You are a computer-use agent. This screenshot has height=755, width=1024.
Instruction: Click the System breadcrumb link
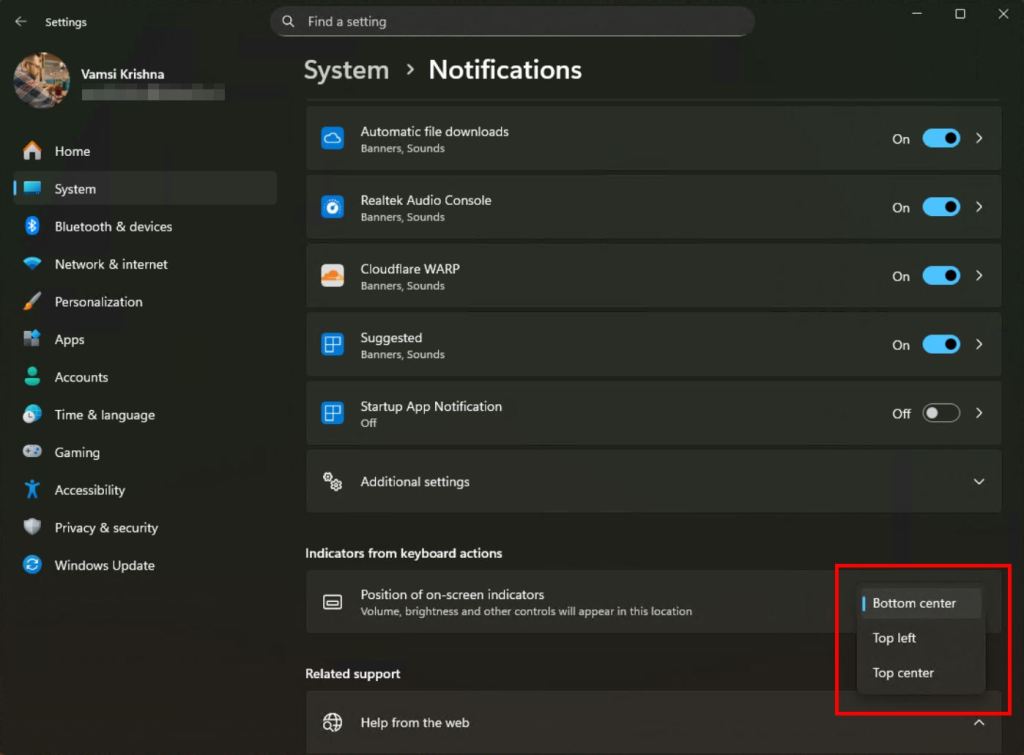346,70
